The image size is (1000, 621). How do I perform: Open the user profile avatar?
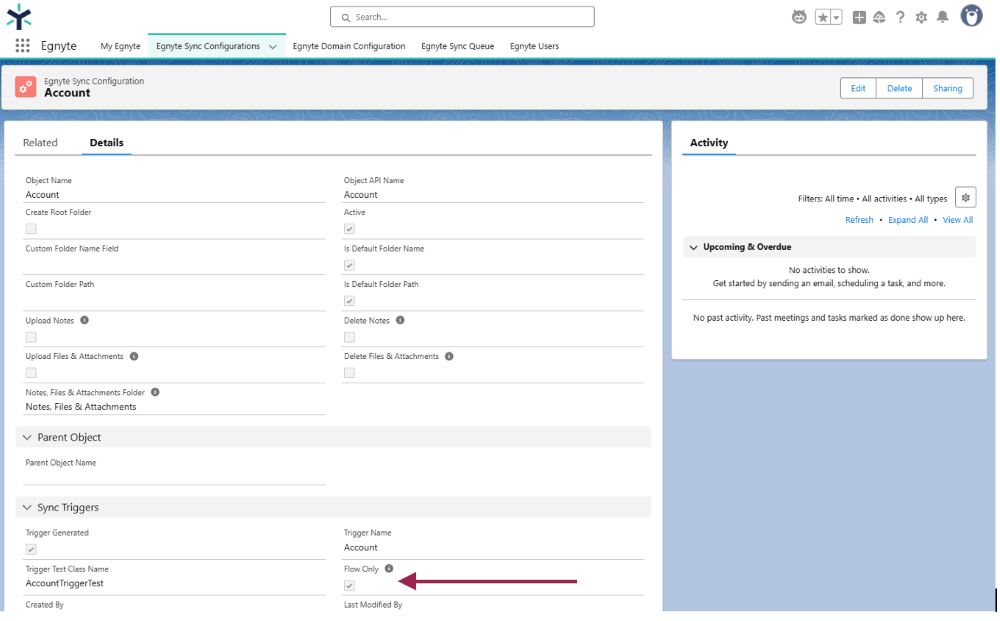(972, 16)
